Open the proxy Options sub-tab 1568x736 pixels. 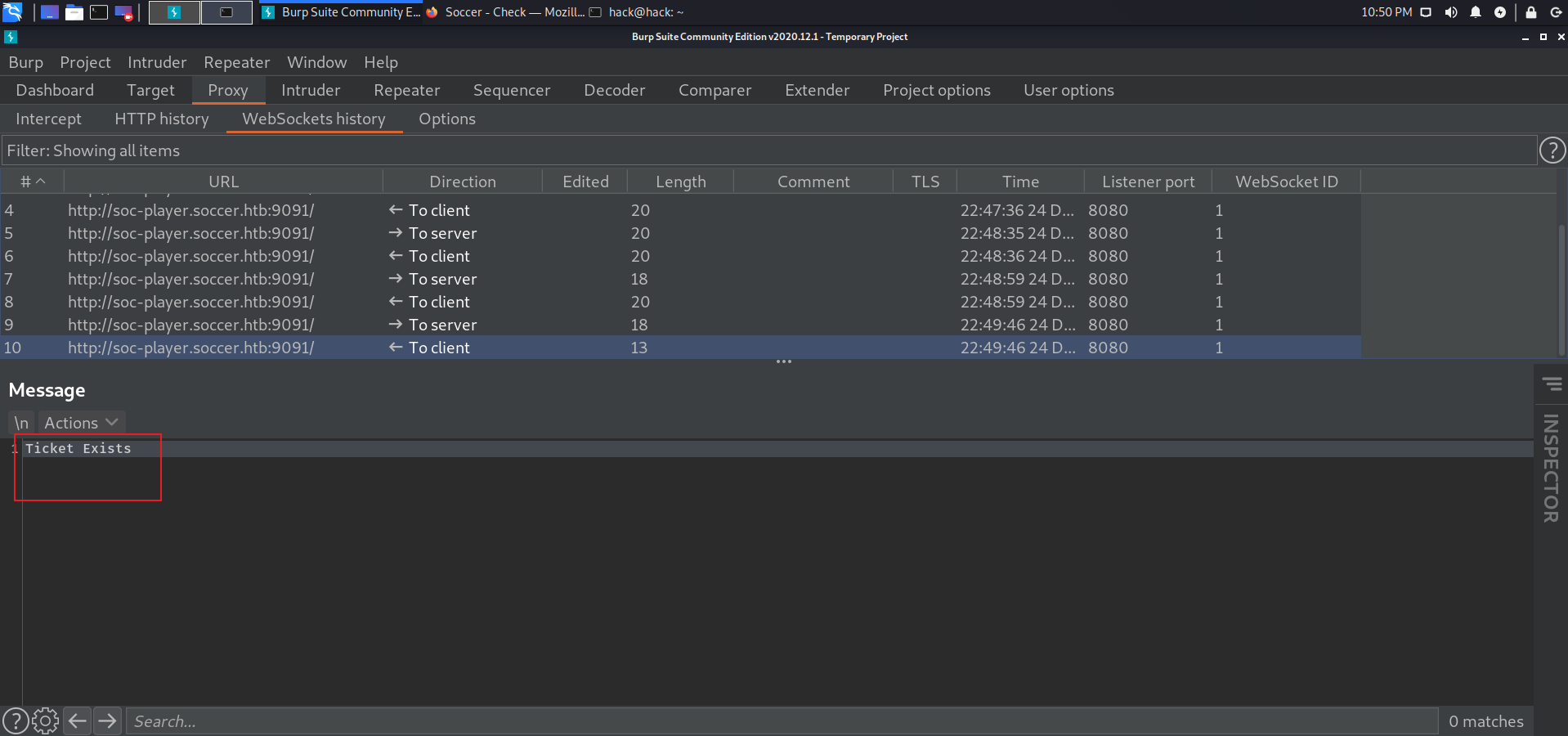point(447,119)
